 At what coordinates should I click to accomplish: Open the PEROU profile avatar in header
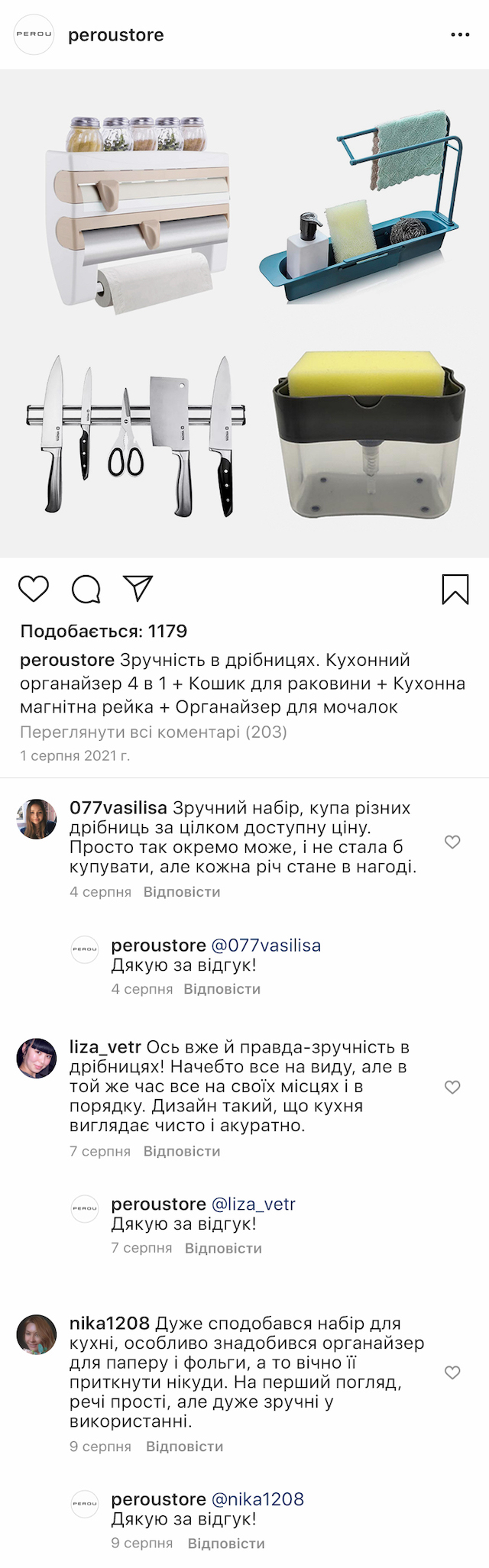click(x=34, y=34)
